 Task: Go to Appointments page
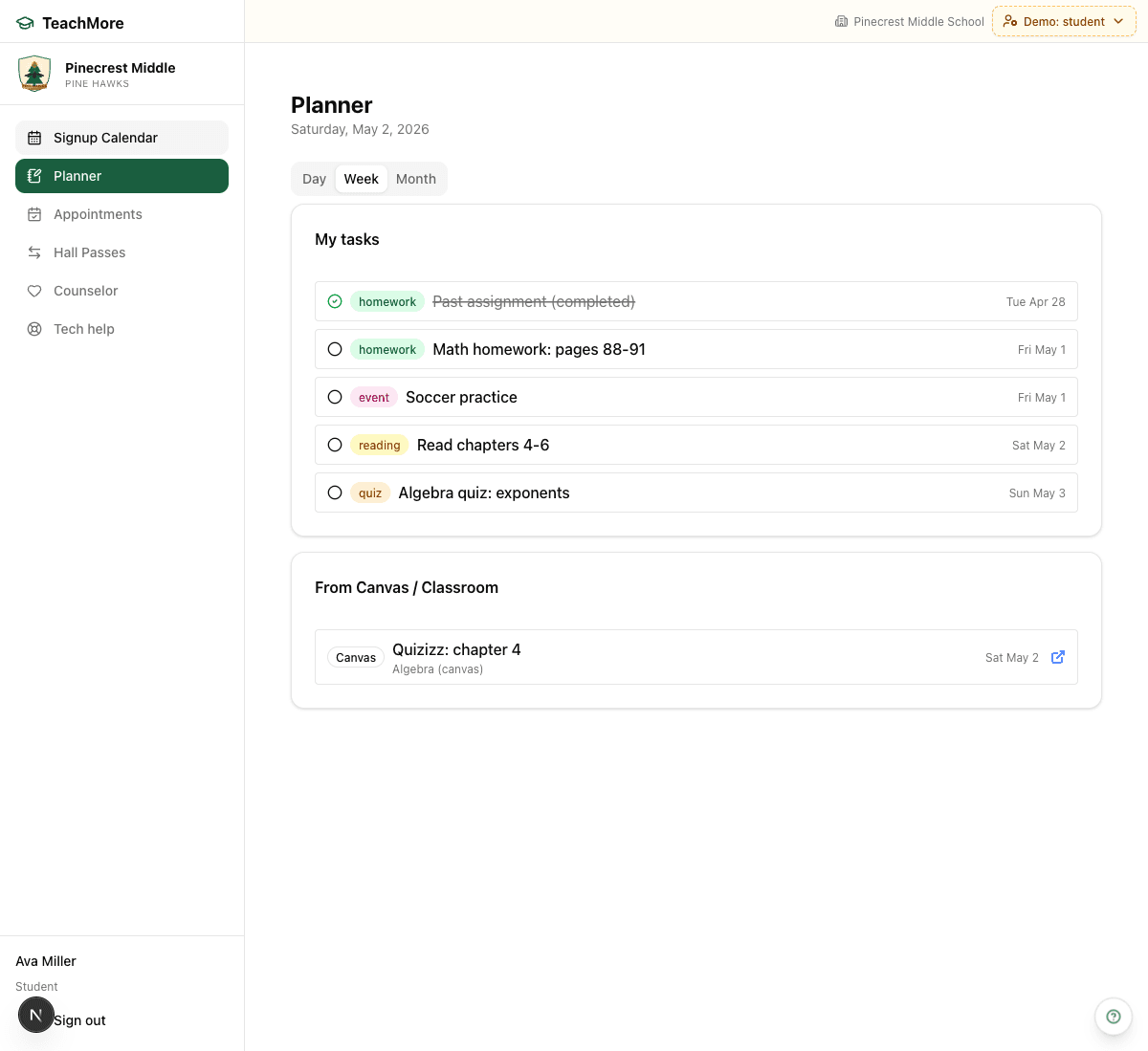[x=121, y=214]
